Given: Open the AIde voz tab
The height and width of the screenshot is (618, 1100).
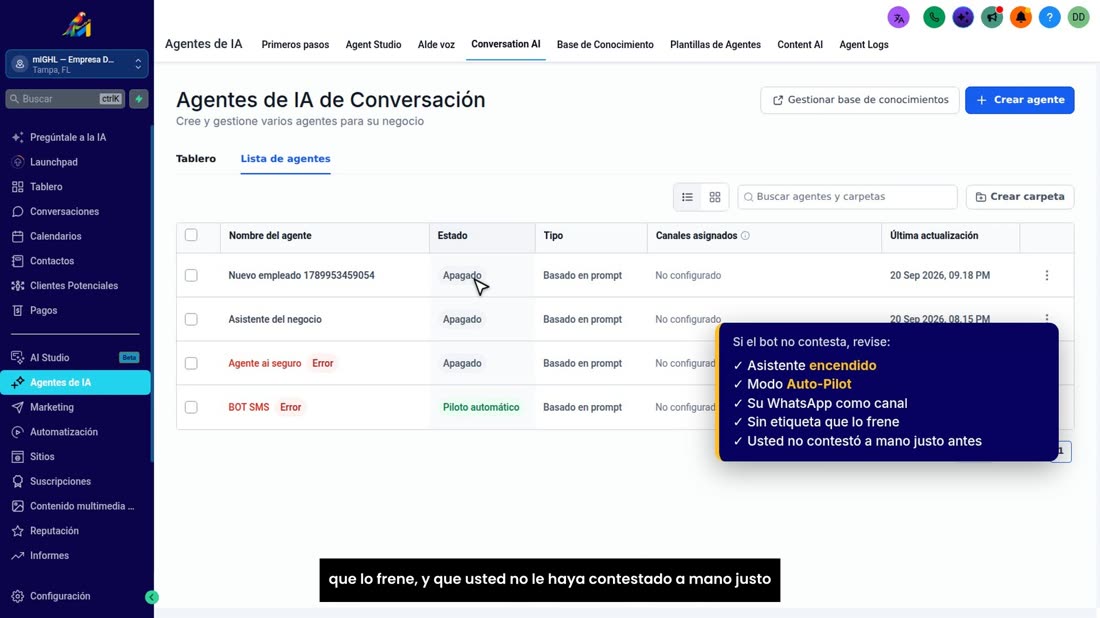Looking at the screenshot, I should point(436,45).
